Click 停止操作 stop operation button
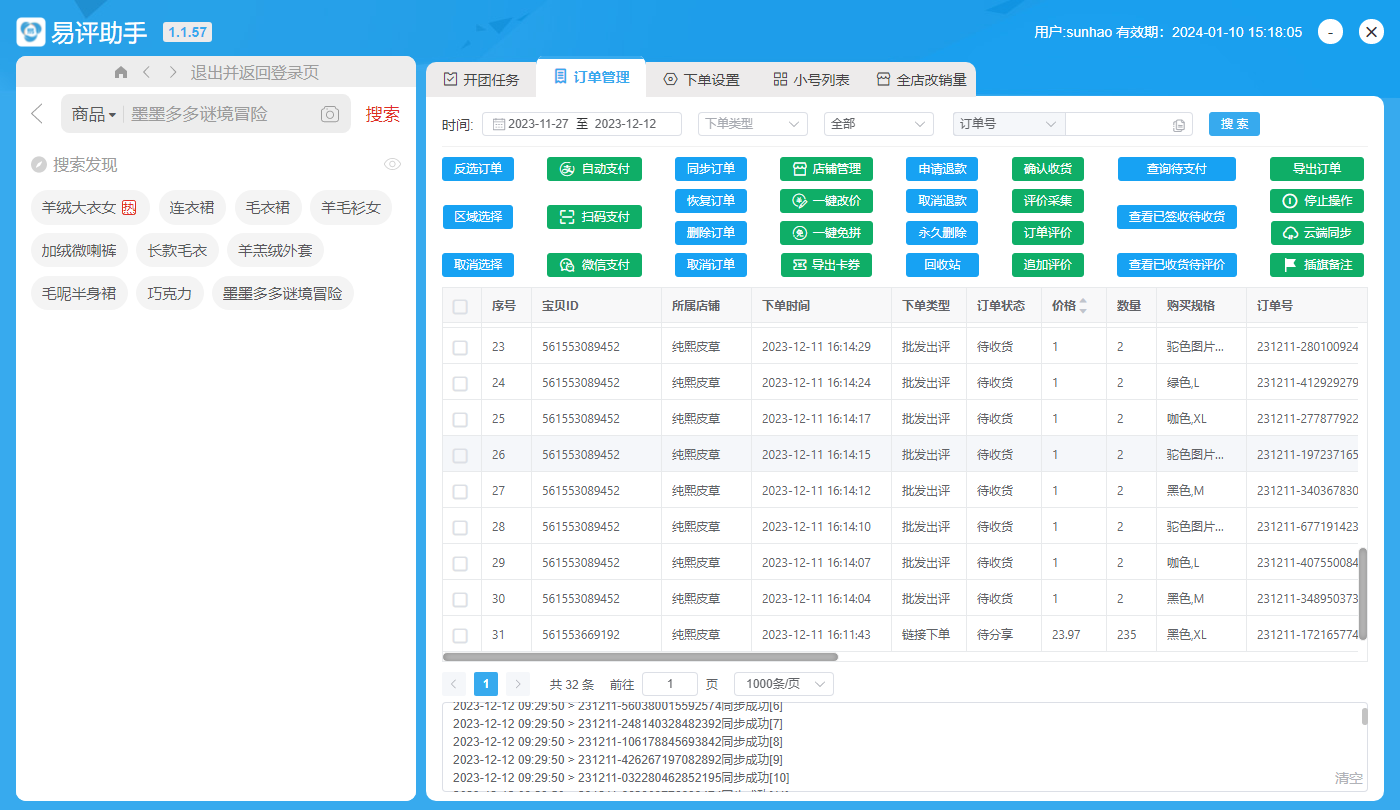The width and height of the screenshot is (1400, 810). coord(1317,201)
